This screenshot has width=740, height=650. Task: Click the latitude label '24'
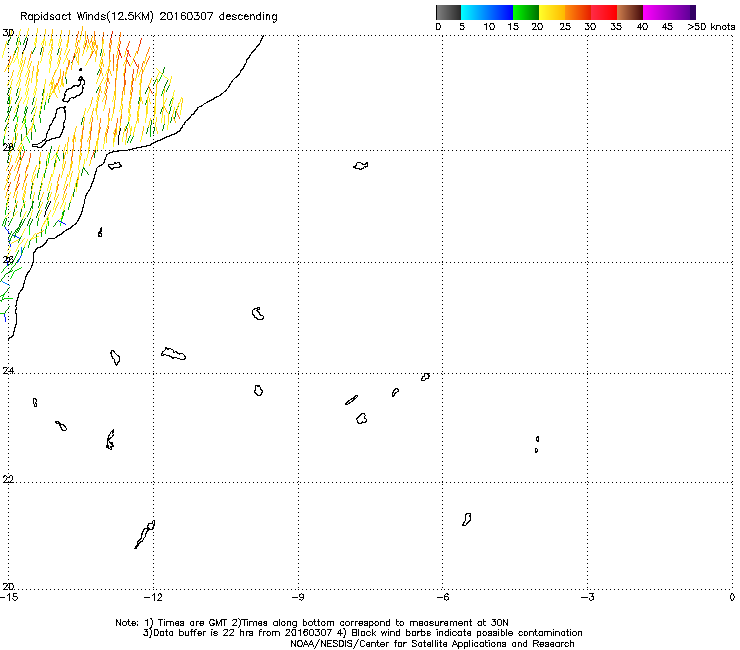click(x=8, y=371)
